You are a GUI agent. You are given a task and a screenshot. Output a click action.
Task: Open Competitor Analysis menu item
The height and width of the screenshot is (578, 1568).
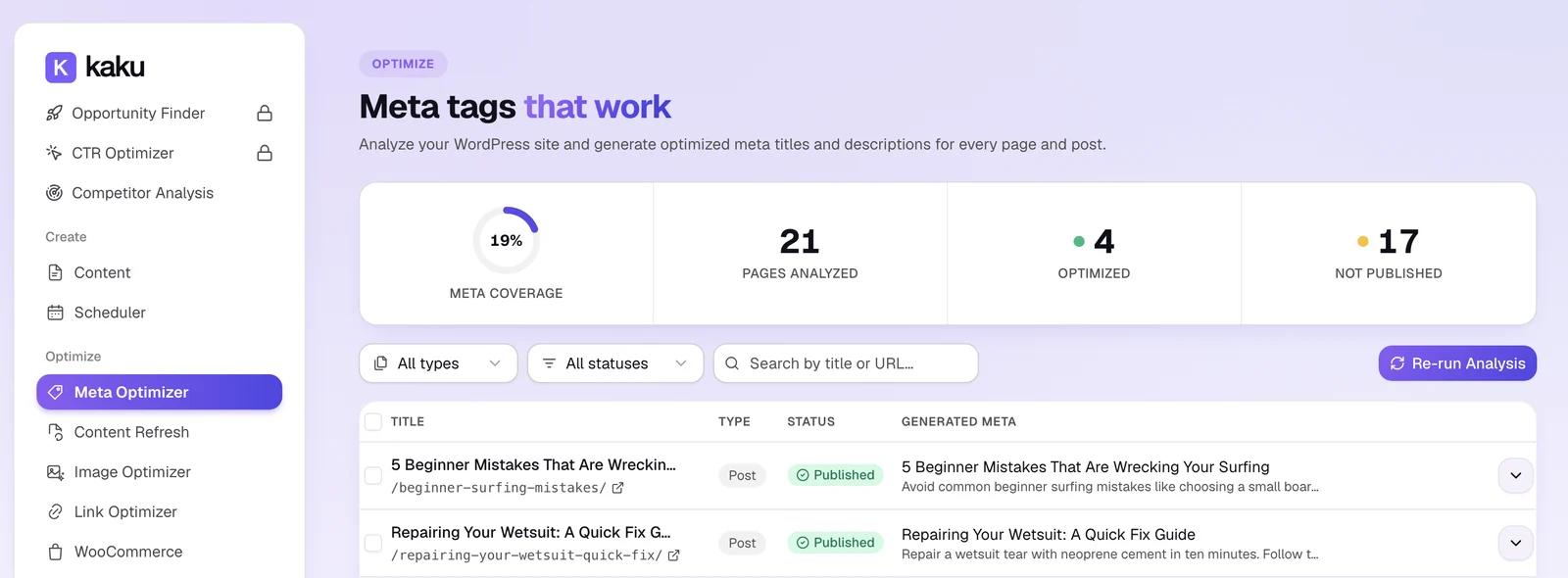tap(159, 193)
